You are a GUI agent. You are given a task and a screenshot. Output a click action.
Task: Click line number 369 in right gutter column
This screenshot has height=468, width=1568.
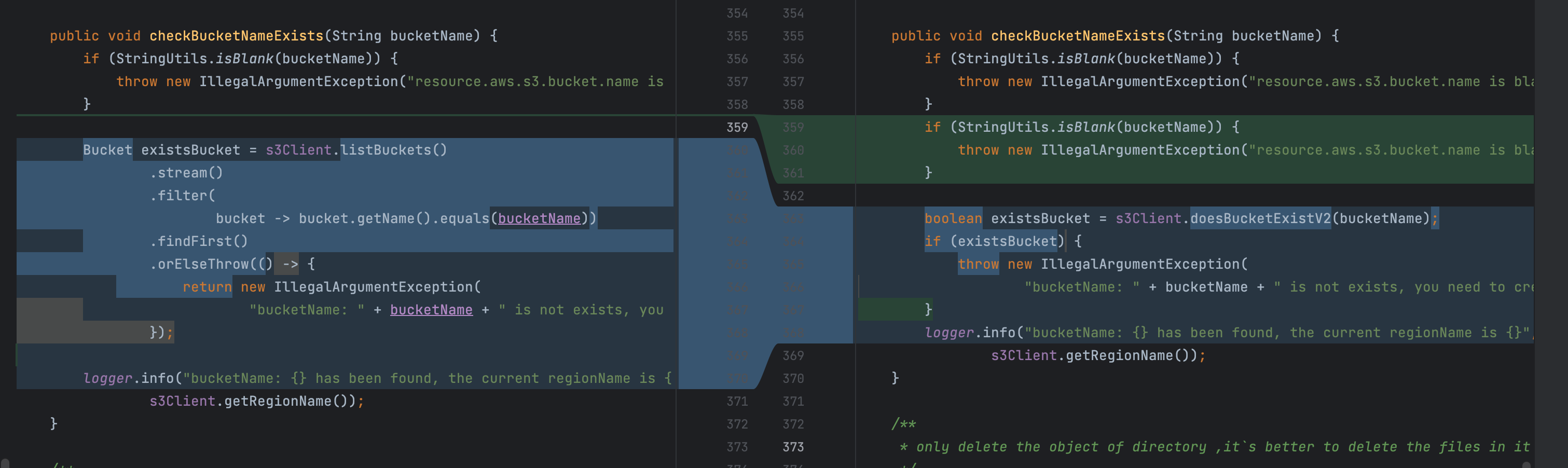pos(792,355)
